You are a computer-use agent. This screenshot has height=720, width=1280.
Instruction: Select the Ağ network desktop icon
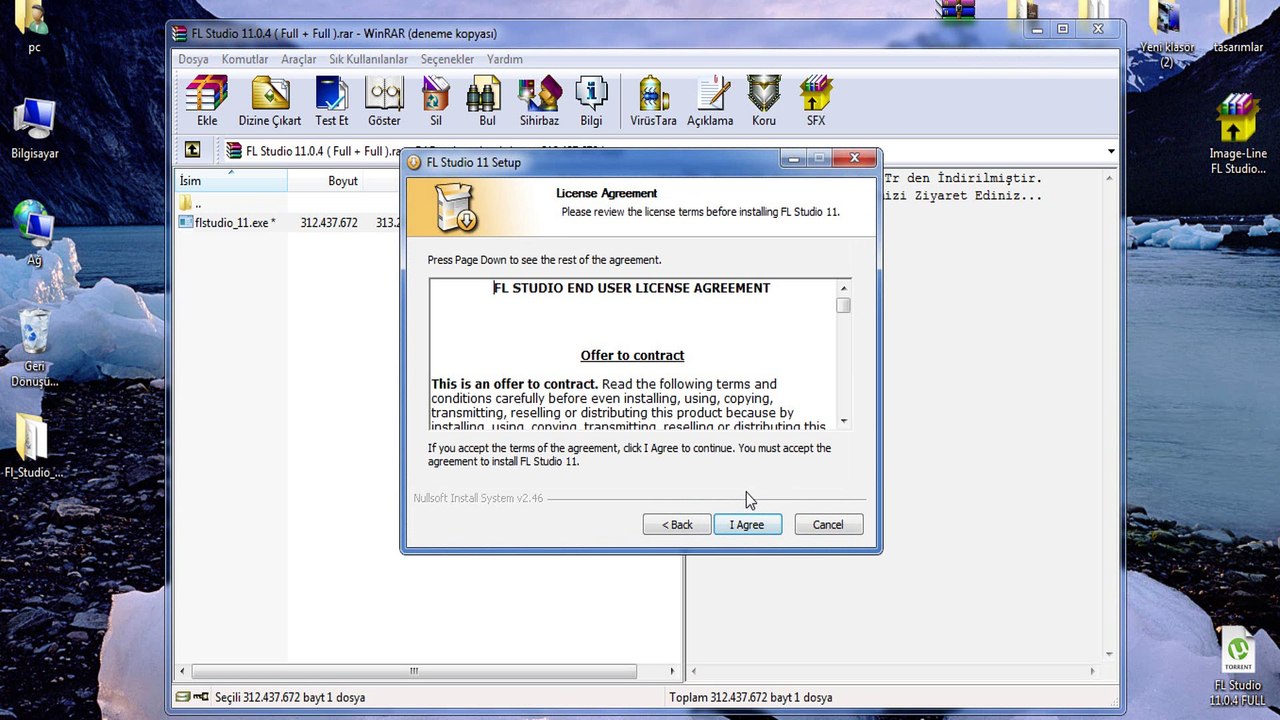click(x=34, y=233)
